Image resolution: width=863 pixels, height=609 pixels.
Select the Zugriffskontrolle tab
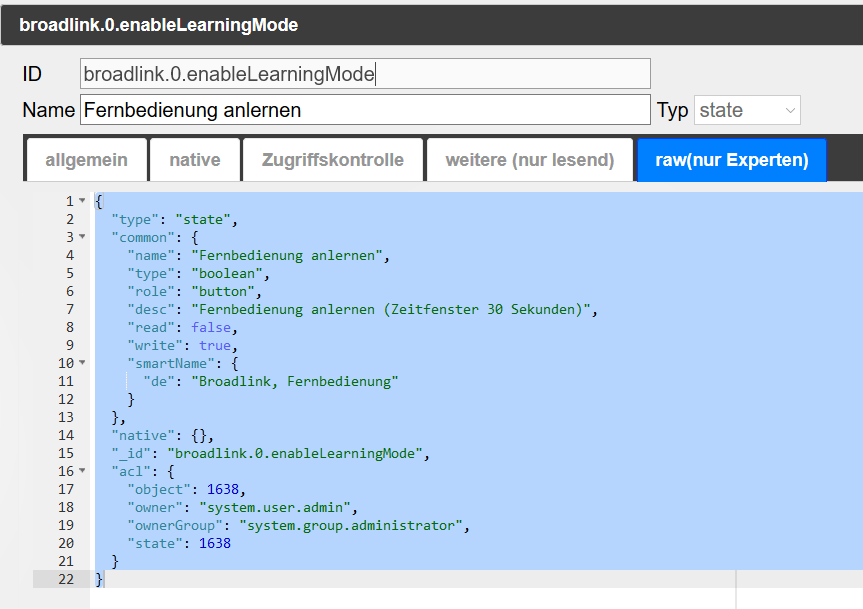coord(332,160)
